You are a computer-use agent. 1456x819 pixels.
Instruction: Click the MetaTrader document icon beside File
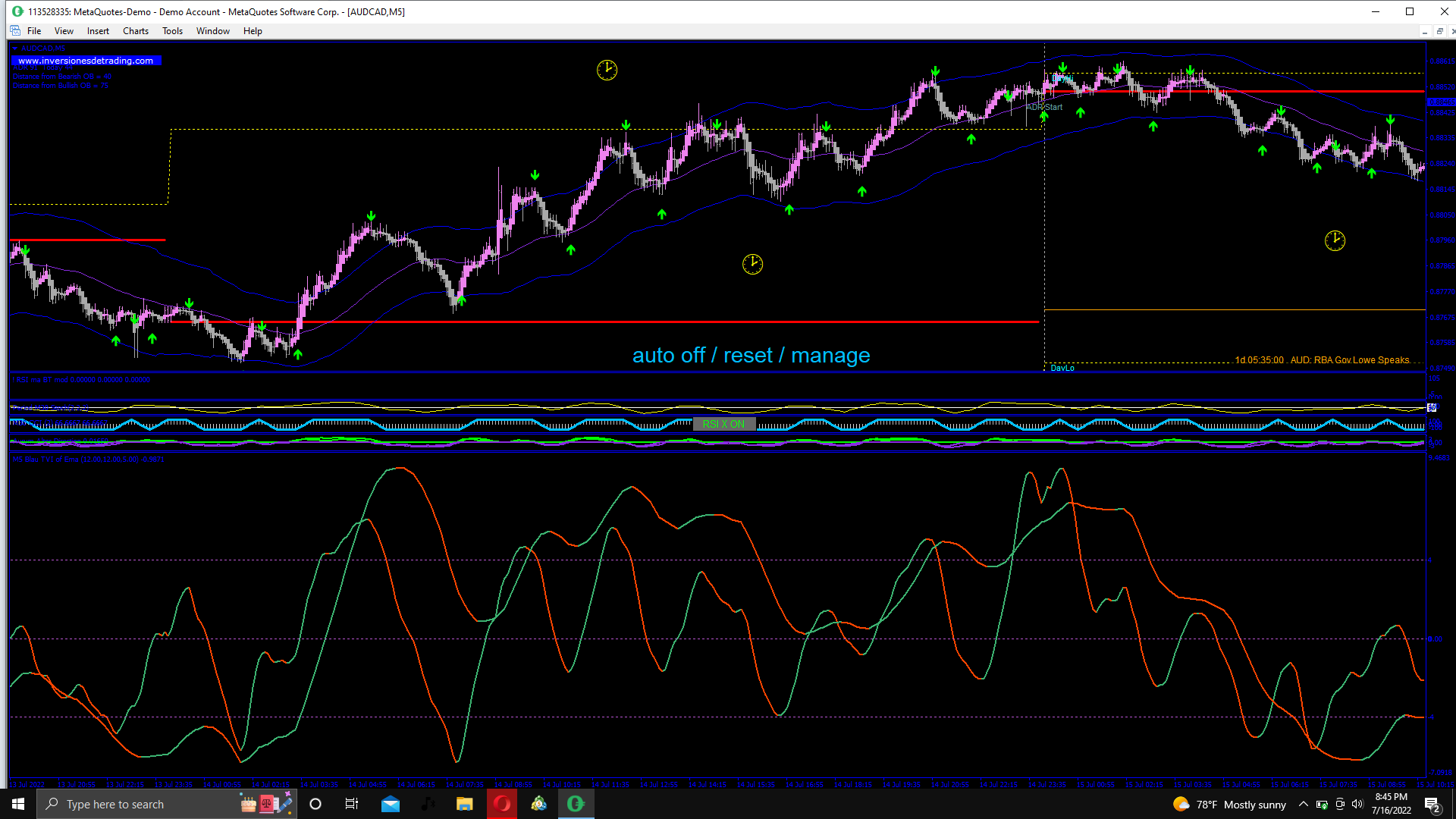[15, 31]
